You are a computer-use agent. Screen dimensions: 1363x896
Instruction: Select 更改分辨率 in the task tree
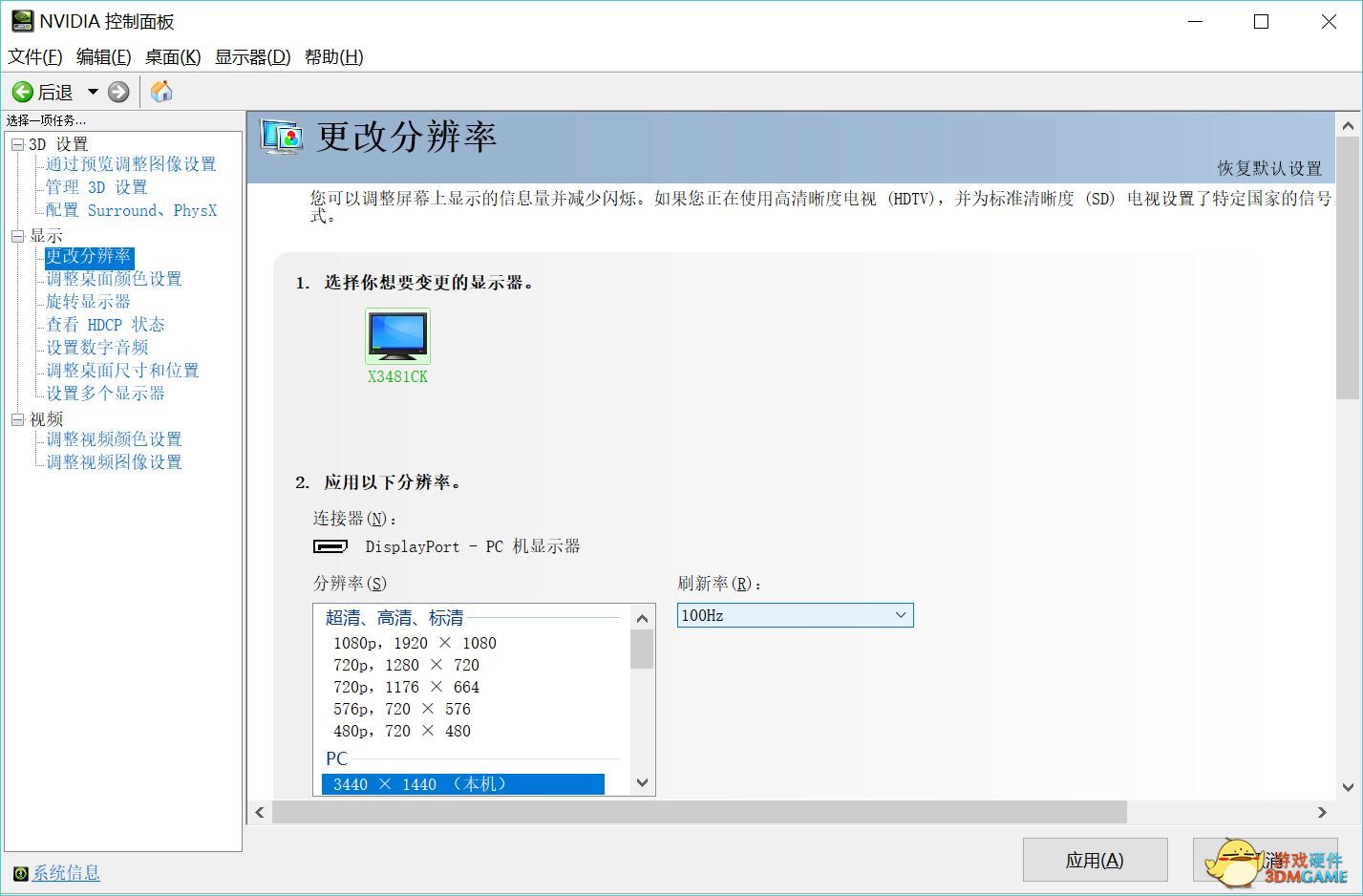[x=89, y=256]
